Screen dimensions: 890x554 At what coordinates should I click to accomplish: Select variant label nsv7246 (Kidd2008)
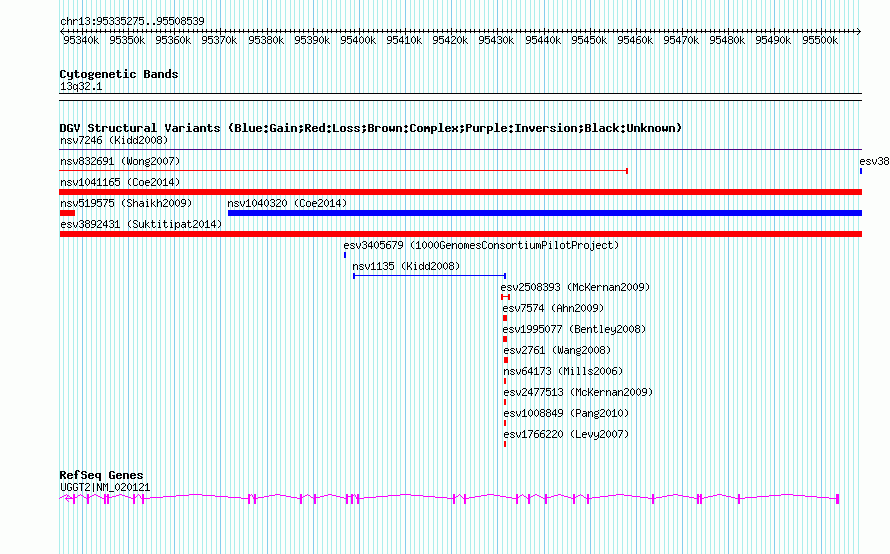tap(114, 140)
